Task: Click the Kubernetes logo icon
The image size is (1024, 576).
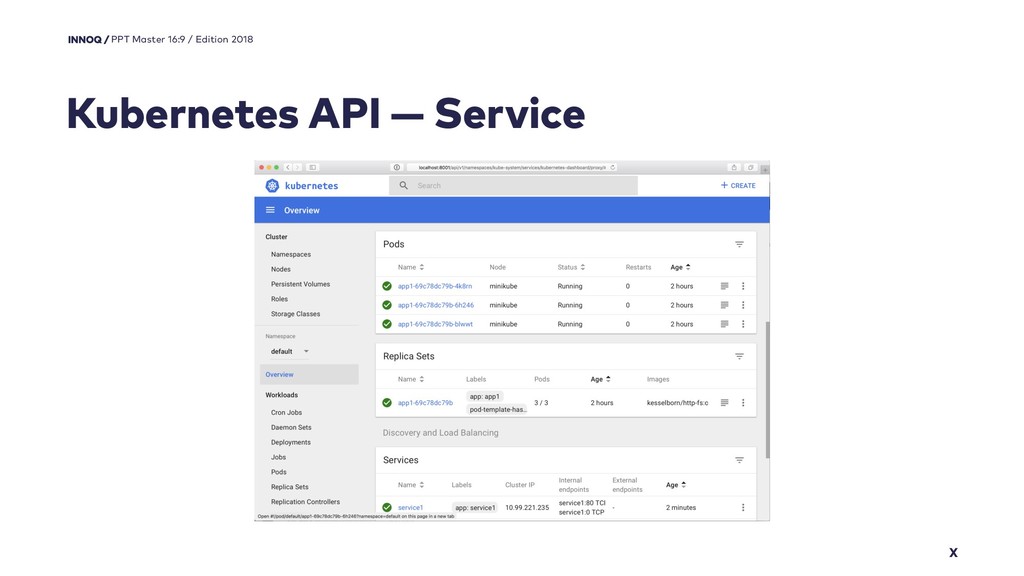Action: pos(272,185)
